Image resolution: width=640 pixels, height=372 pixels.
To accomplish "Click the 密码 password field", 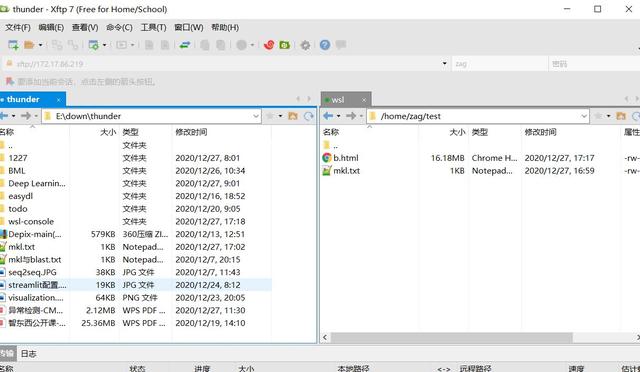I will click(x=594, y=64).
